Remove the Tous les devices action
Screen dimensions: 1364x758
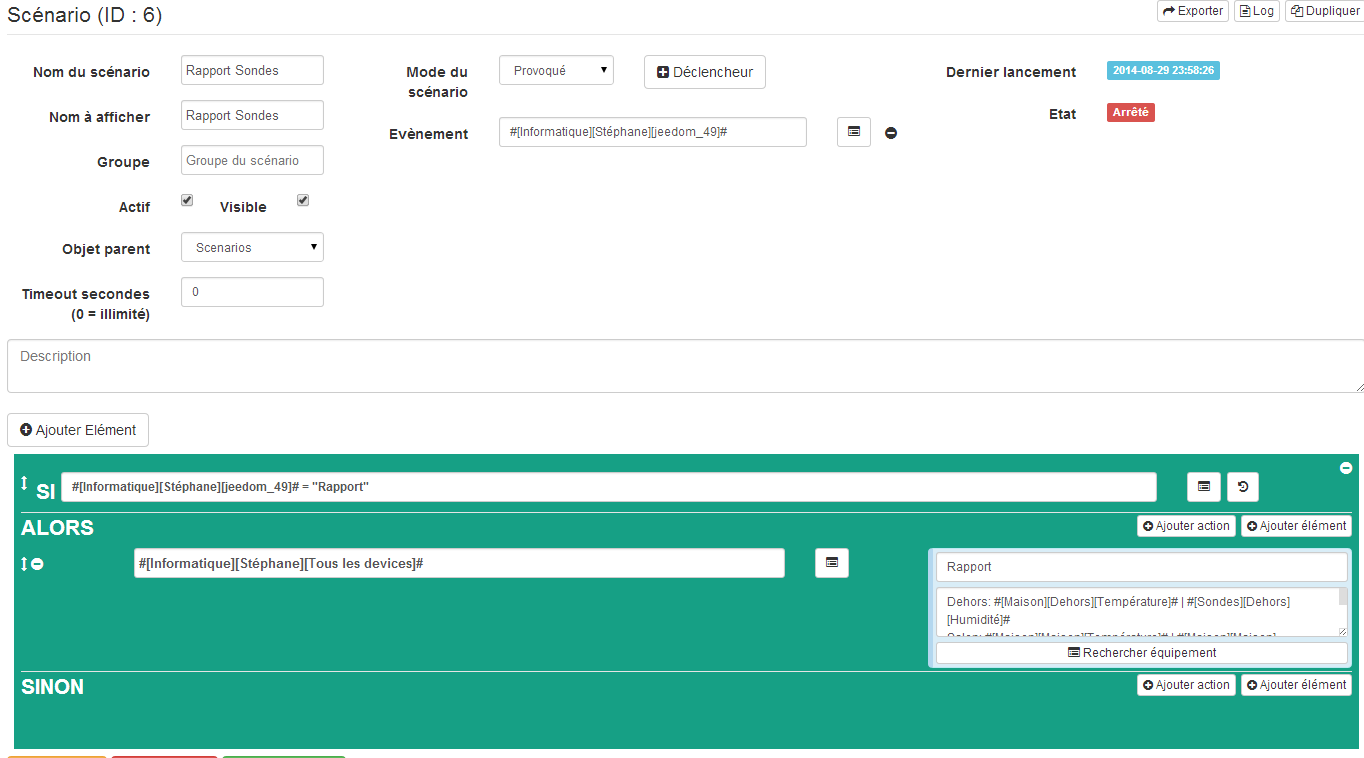tap(37, 564)
